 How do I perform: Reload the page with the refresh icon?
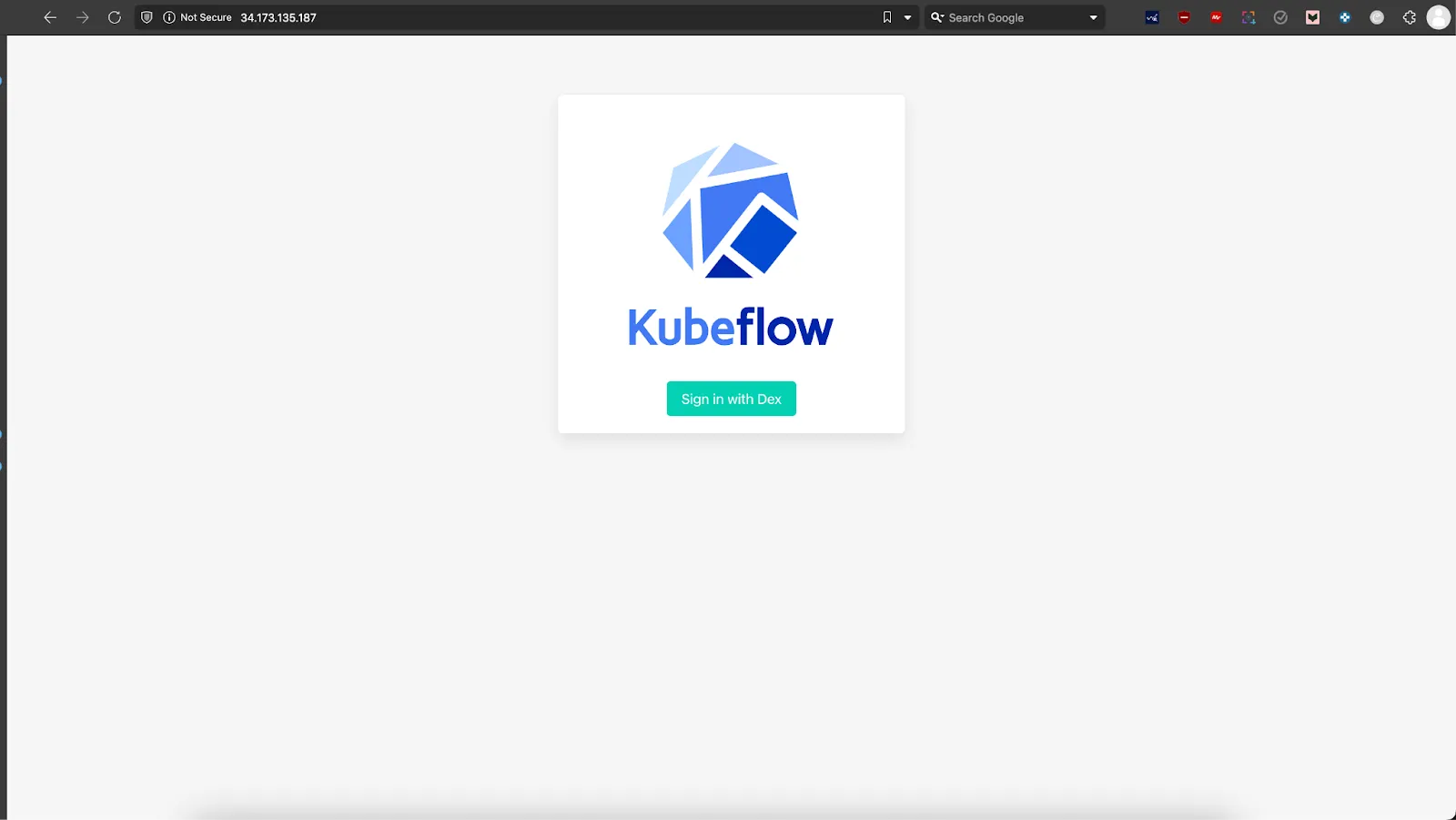tap(115, 17)
